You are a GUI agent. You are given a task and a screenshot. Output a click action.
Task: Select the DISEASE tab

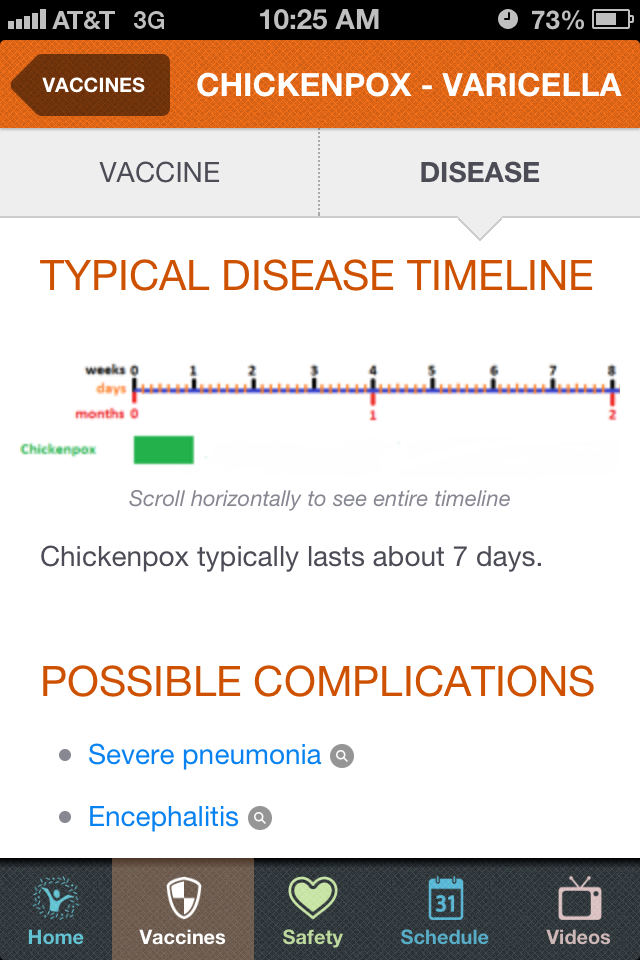[480, 172]
